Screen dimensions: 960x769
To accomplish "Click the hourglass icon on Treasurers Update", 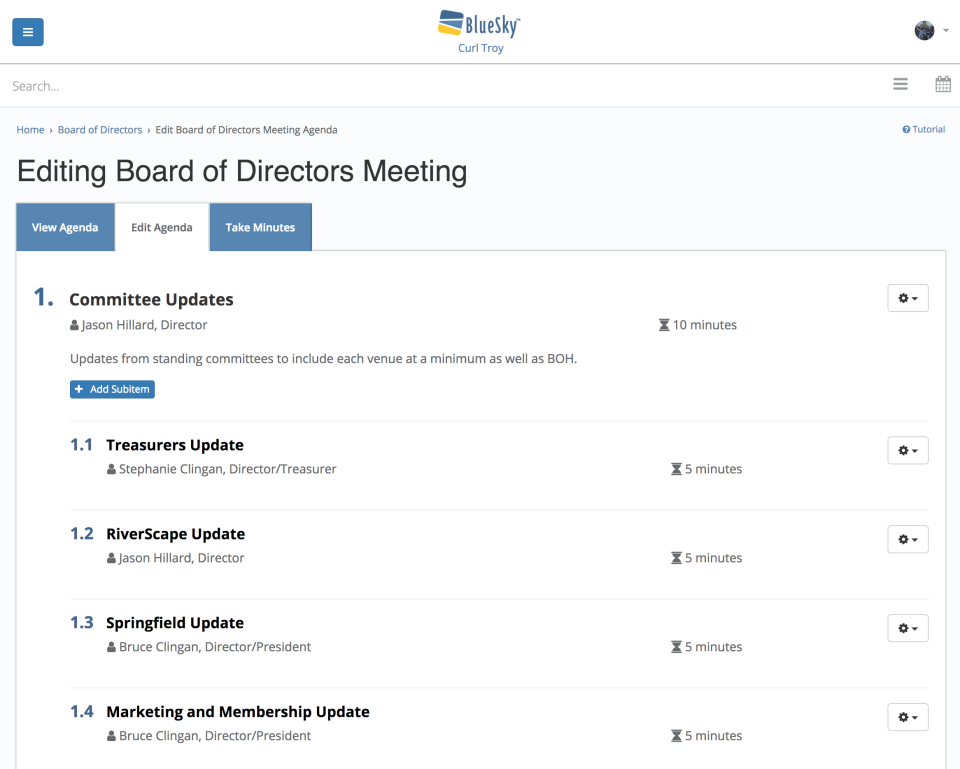I will [677, 468].
